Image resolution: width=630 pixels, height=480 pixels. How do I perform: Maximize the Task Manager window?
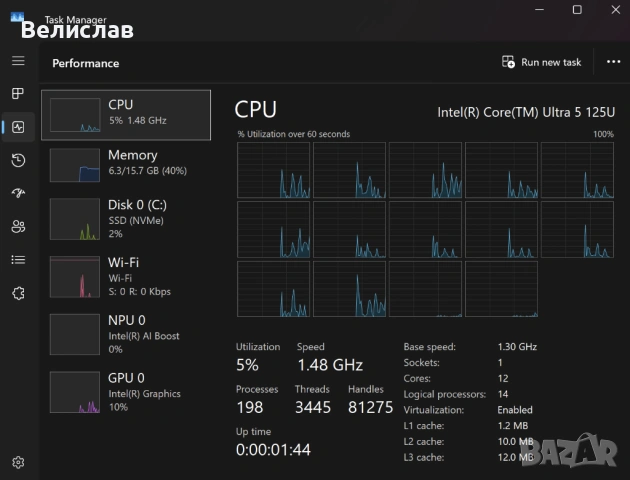click(x=577, y=10)
